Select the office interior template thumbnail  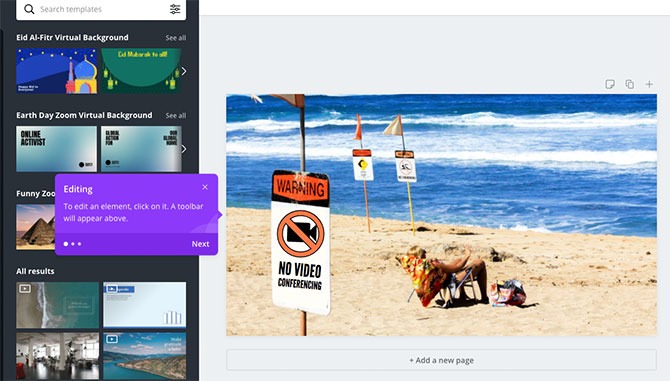[x=58, y=356]
